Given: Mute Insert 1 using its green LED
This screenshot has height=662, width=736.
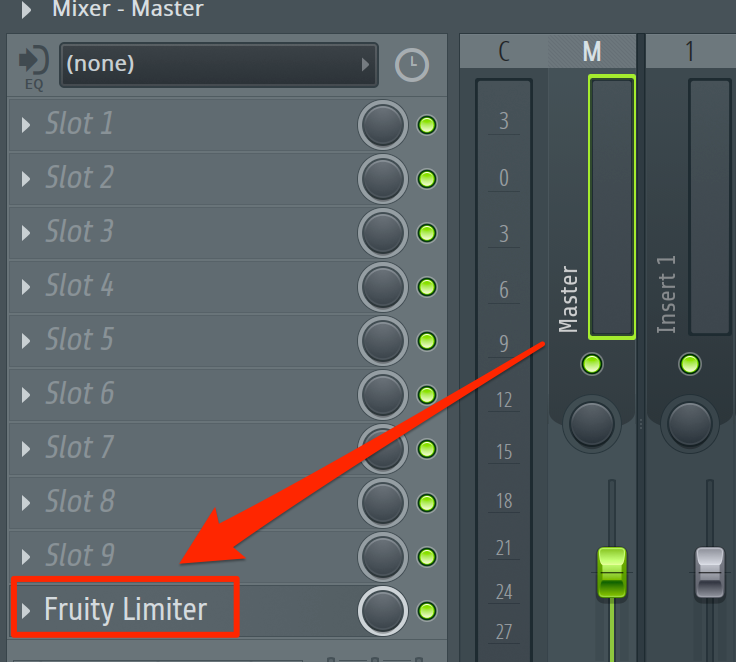Looking at the screenshot, I should 690,364.
